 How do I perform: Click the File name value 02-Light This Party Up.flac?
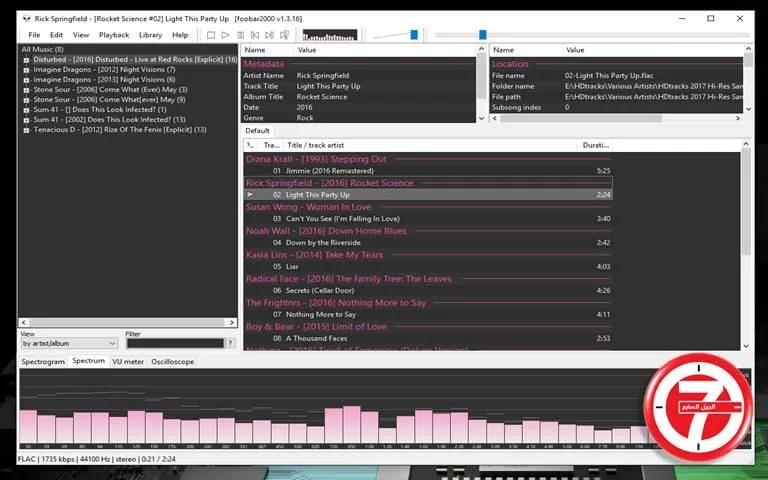coord(609,76)
